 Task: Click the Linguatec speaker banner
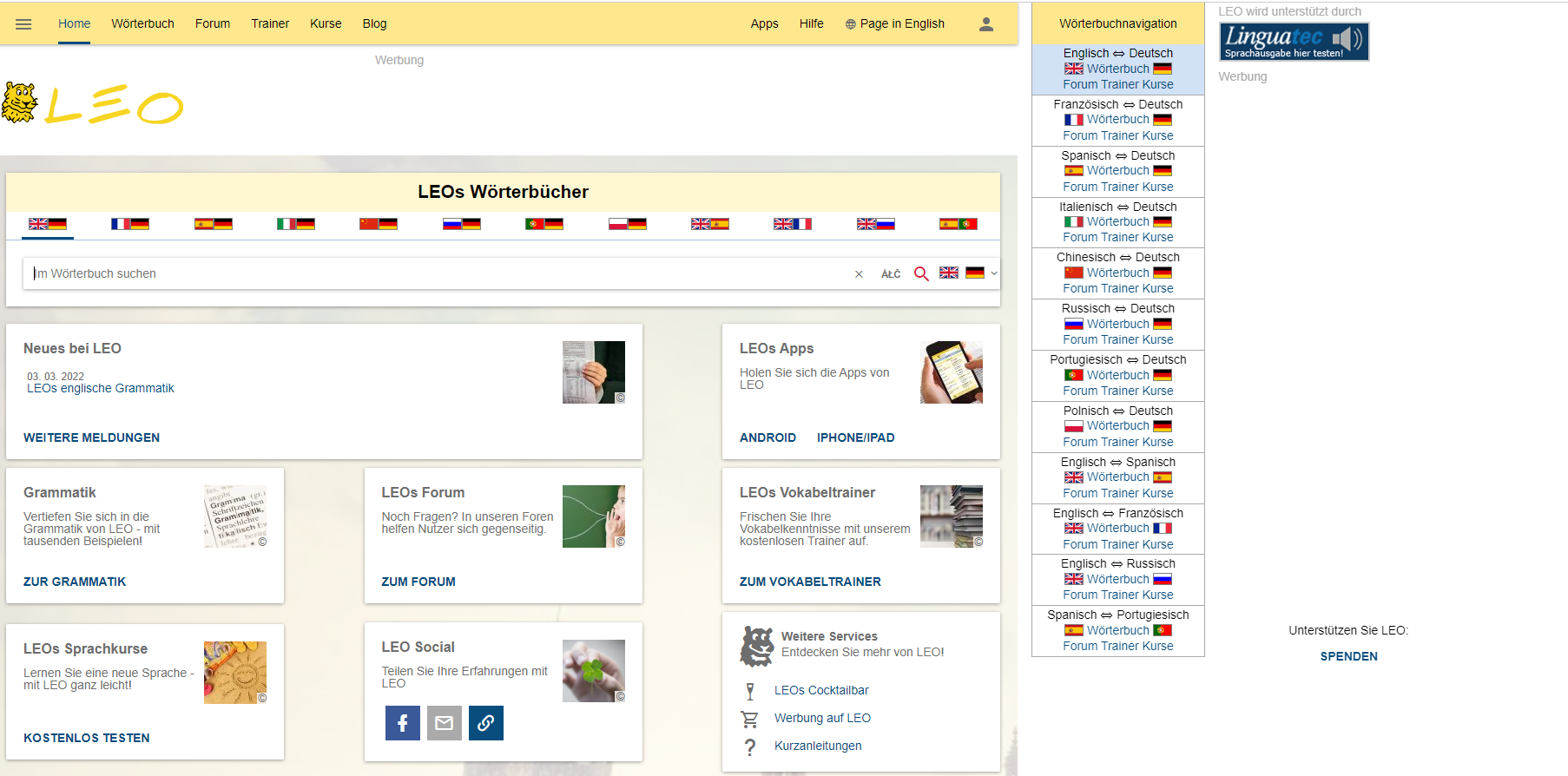point(1294,42)
